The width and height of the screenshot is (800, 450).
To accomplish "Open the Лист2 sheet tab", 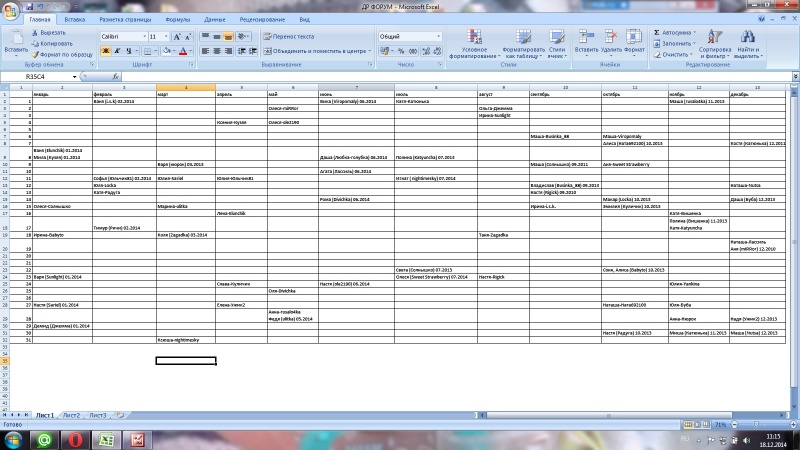I will 72,414.
